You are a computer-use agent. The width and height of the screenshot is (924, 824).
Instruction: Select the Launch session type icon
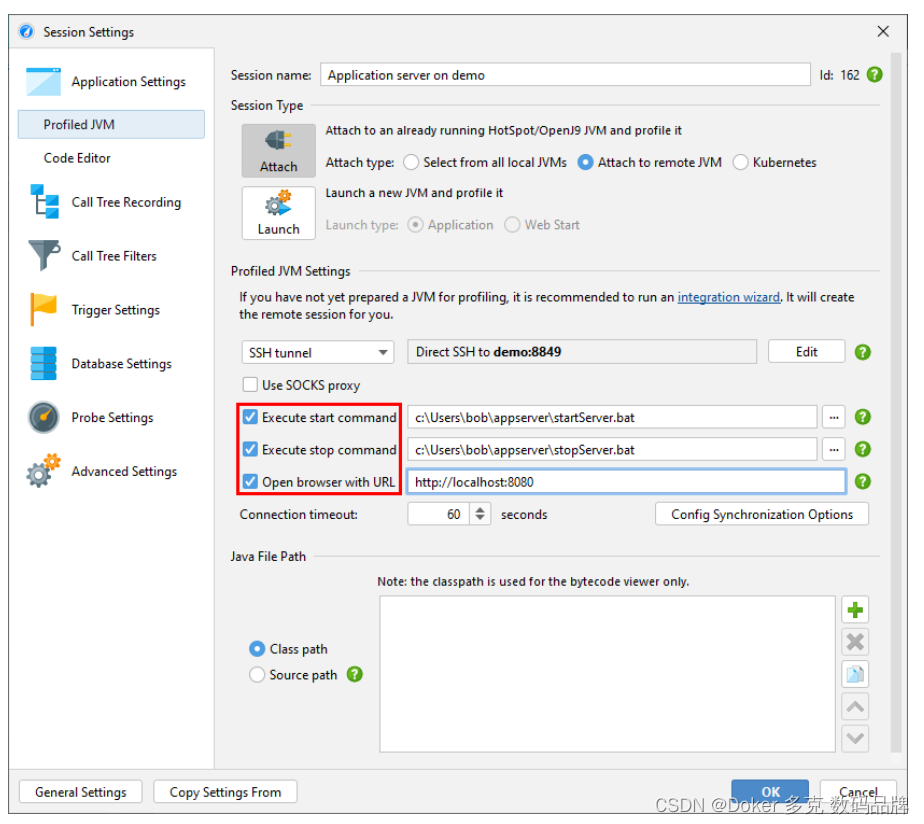pos(278,212)
